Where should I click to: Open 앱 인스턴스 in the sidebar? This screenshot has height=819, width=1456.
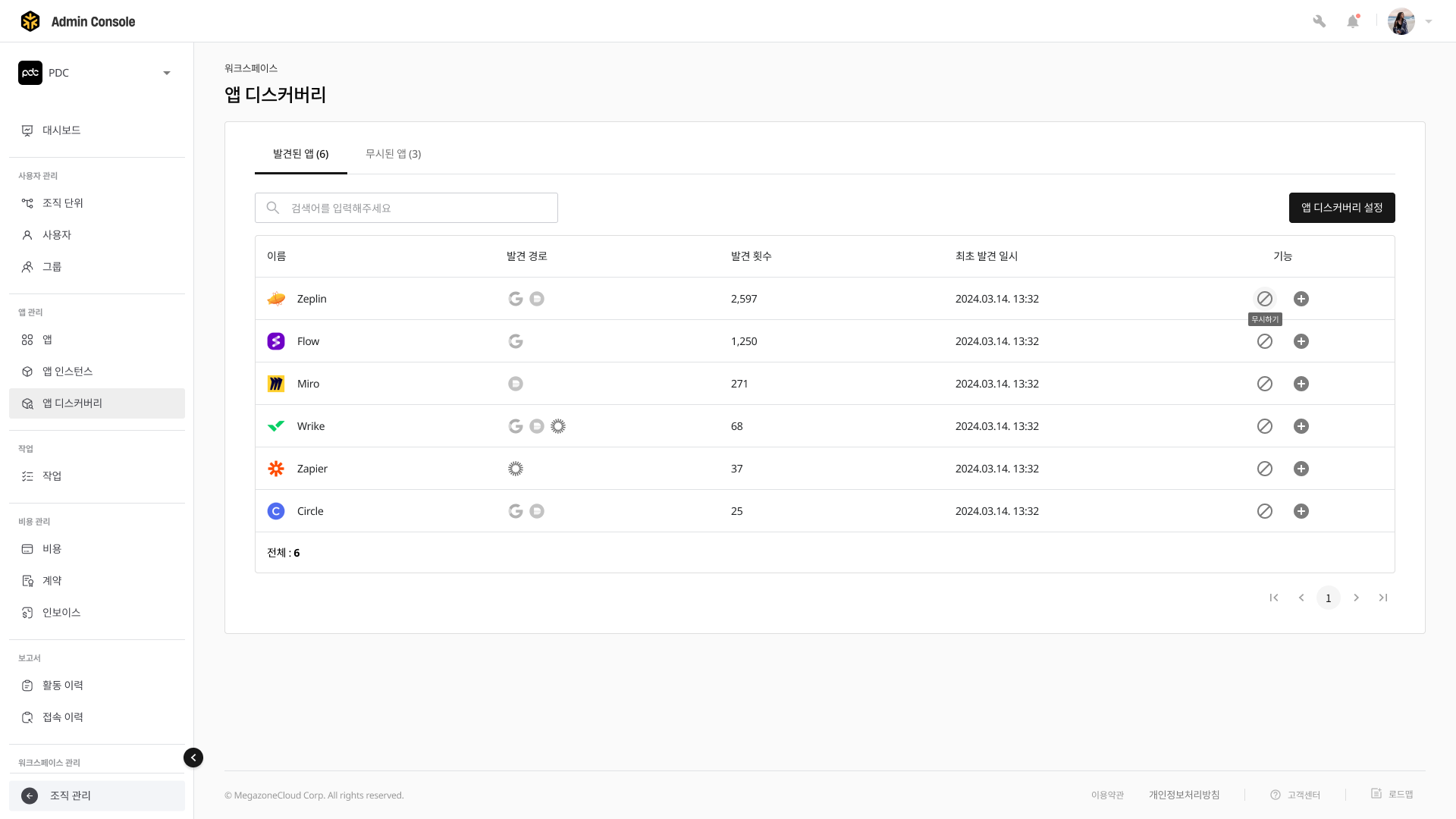point(97,372)
